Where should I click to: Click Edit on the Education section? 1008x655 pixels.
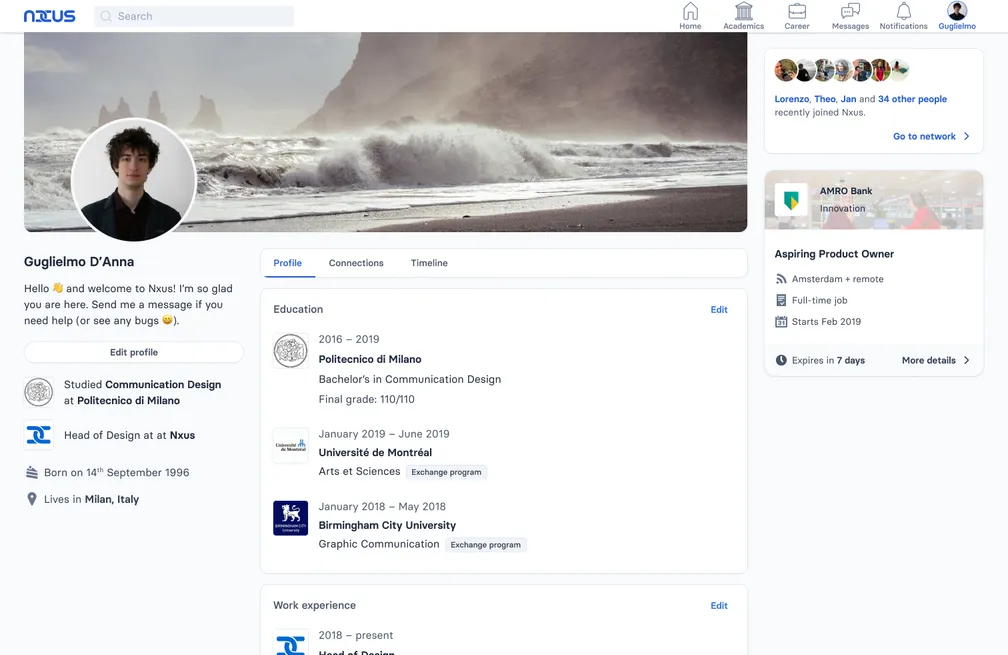click(719, 310)
